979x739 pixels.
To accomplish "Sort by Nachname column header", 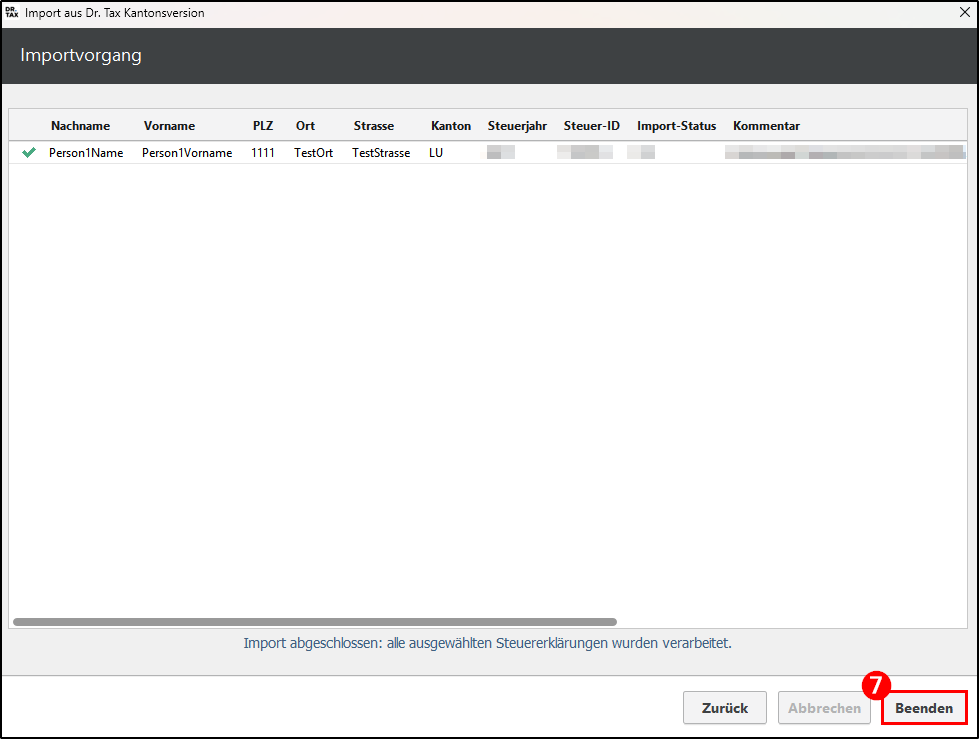I will 80,126.
